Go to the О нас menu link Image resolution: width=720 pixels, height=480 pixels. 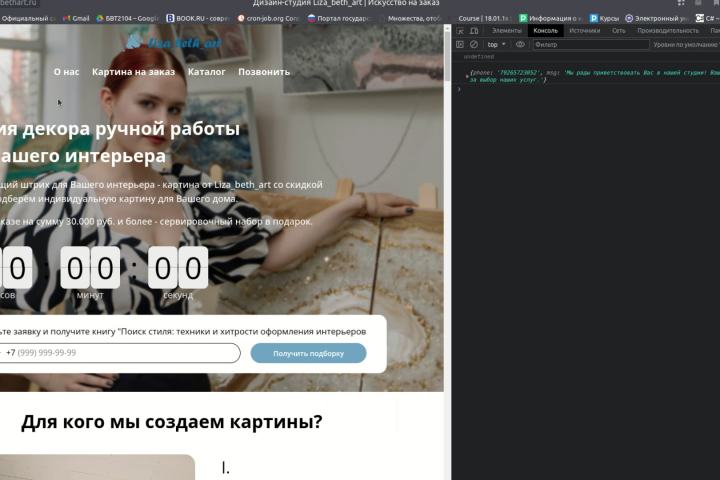click(66, 72)
